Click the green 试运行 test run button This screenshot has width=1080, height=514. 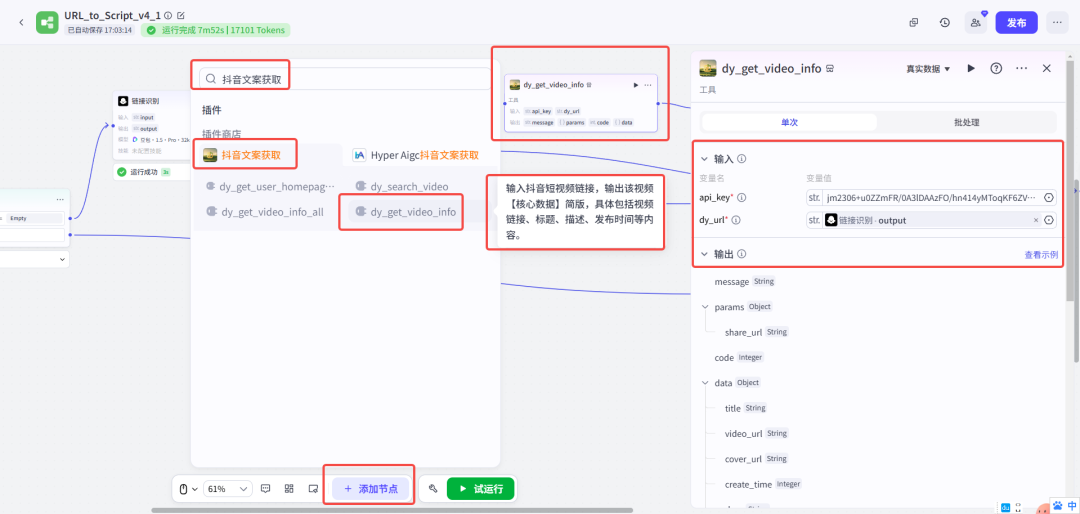click(481, 489)
